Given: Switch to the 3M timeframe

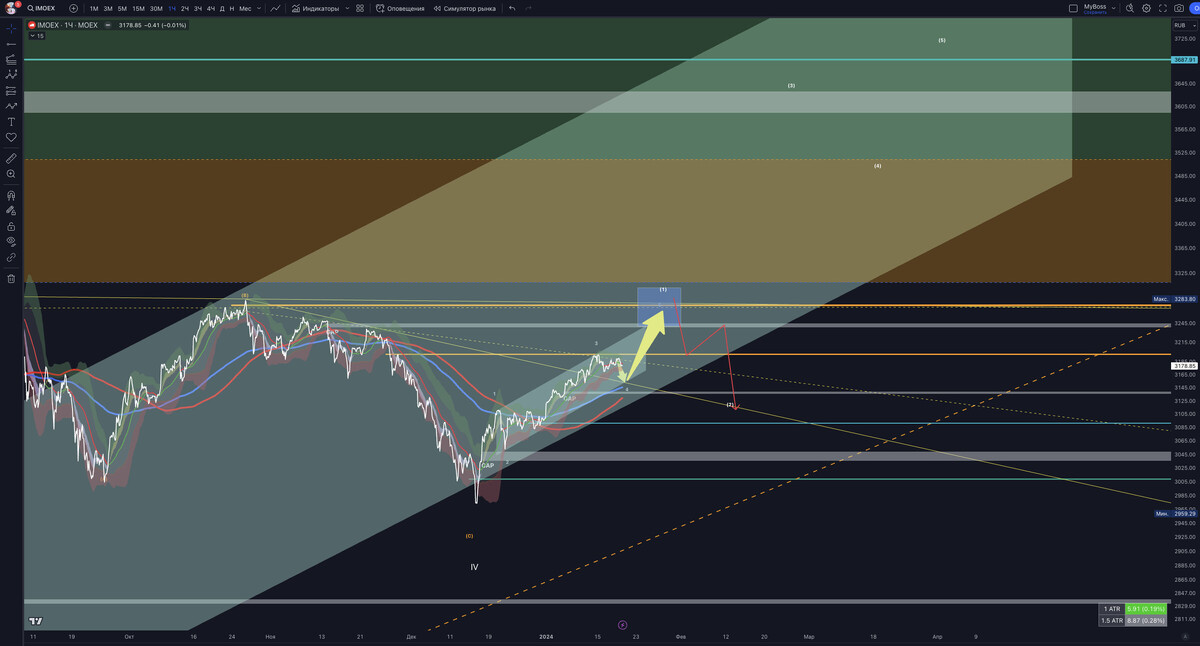Looking at the screenshot, I should point(108,8).
